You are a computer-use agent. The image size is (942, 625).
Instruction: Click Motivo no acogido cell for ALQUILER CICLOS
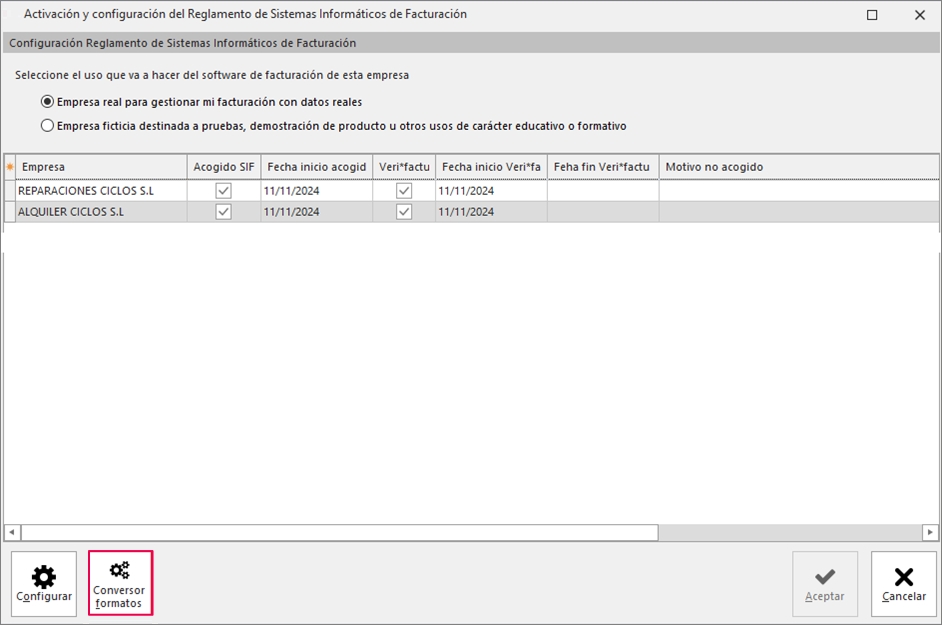point(799,212)
